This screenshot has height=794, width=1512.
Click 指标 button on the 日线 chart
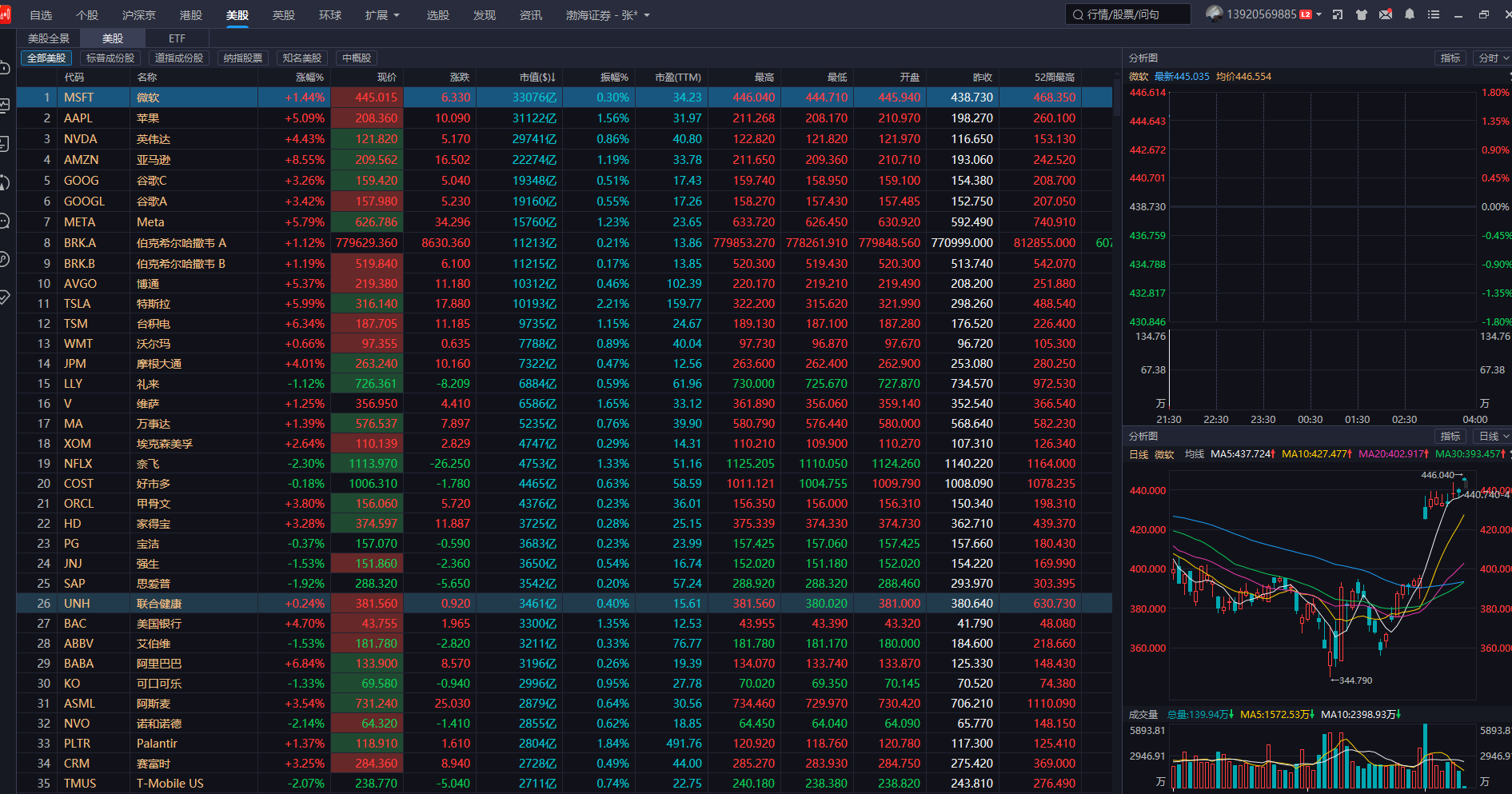click(x=1450, y=437)
